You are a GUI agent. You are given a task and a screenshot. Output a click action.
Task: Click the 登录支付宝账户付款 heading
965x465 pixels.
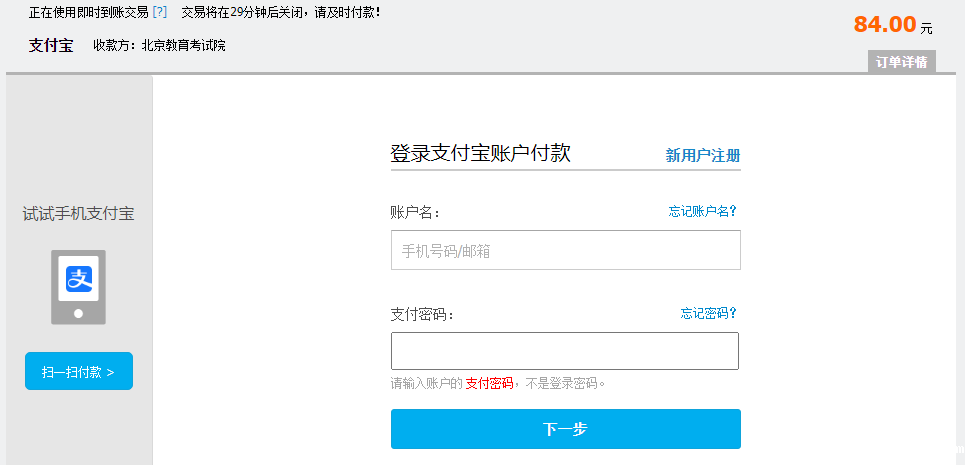(x=480, y=154)
